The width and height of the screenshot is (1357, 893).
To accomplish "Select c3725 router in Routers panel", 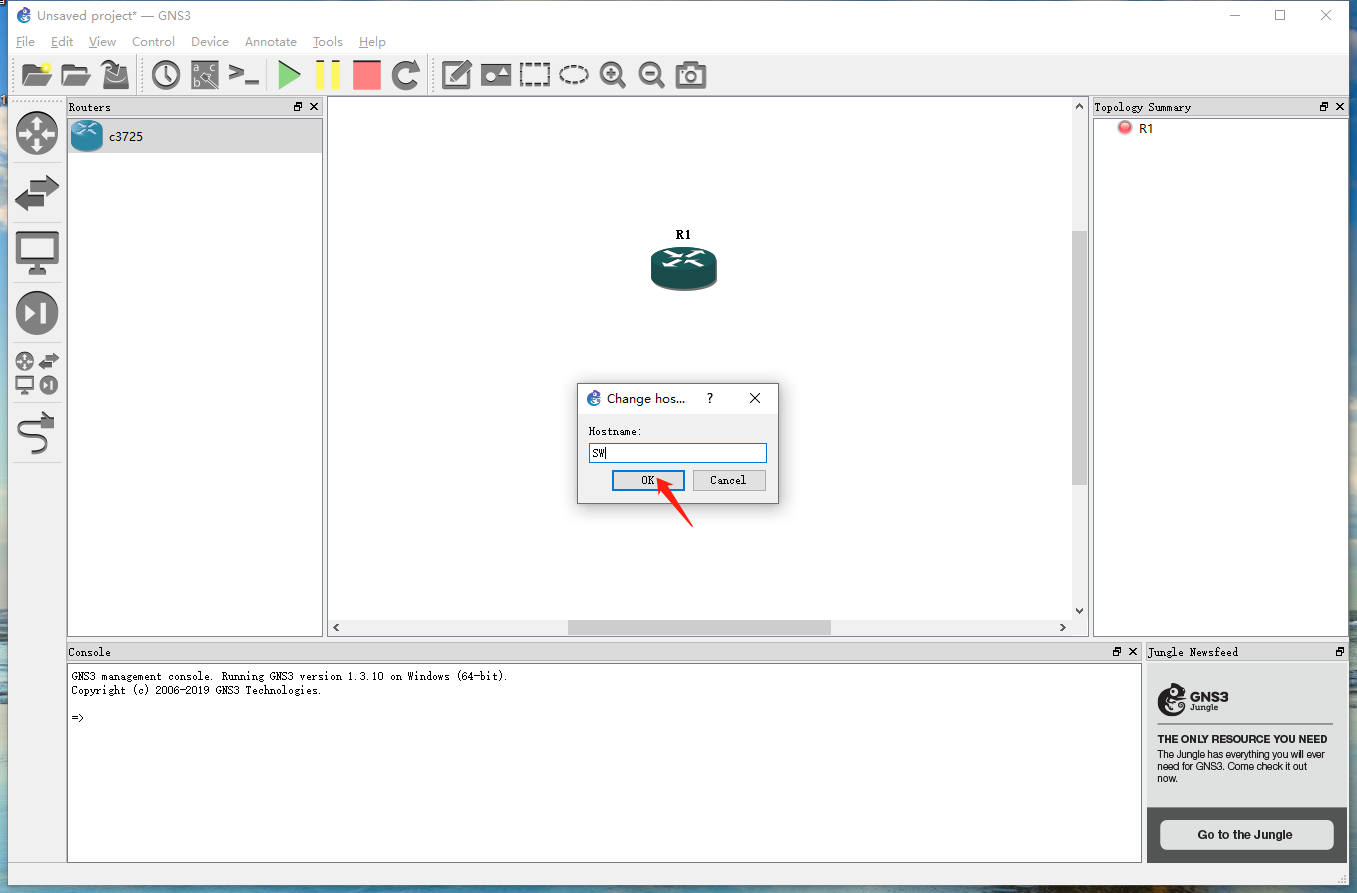I will point(195,136).
